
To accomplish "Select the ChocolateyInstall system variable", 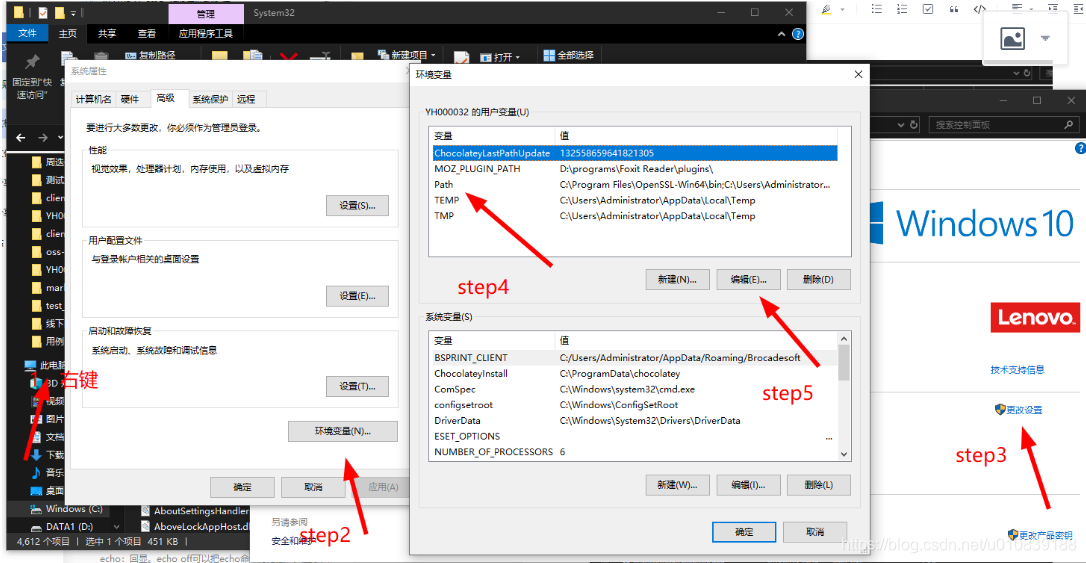I will pos(634,374).
